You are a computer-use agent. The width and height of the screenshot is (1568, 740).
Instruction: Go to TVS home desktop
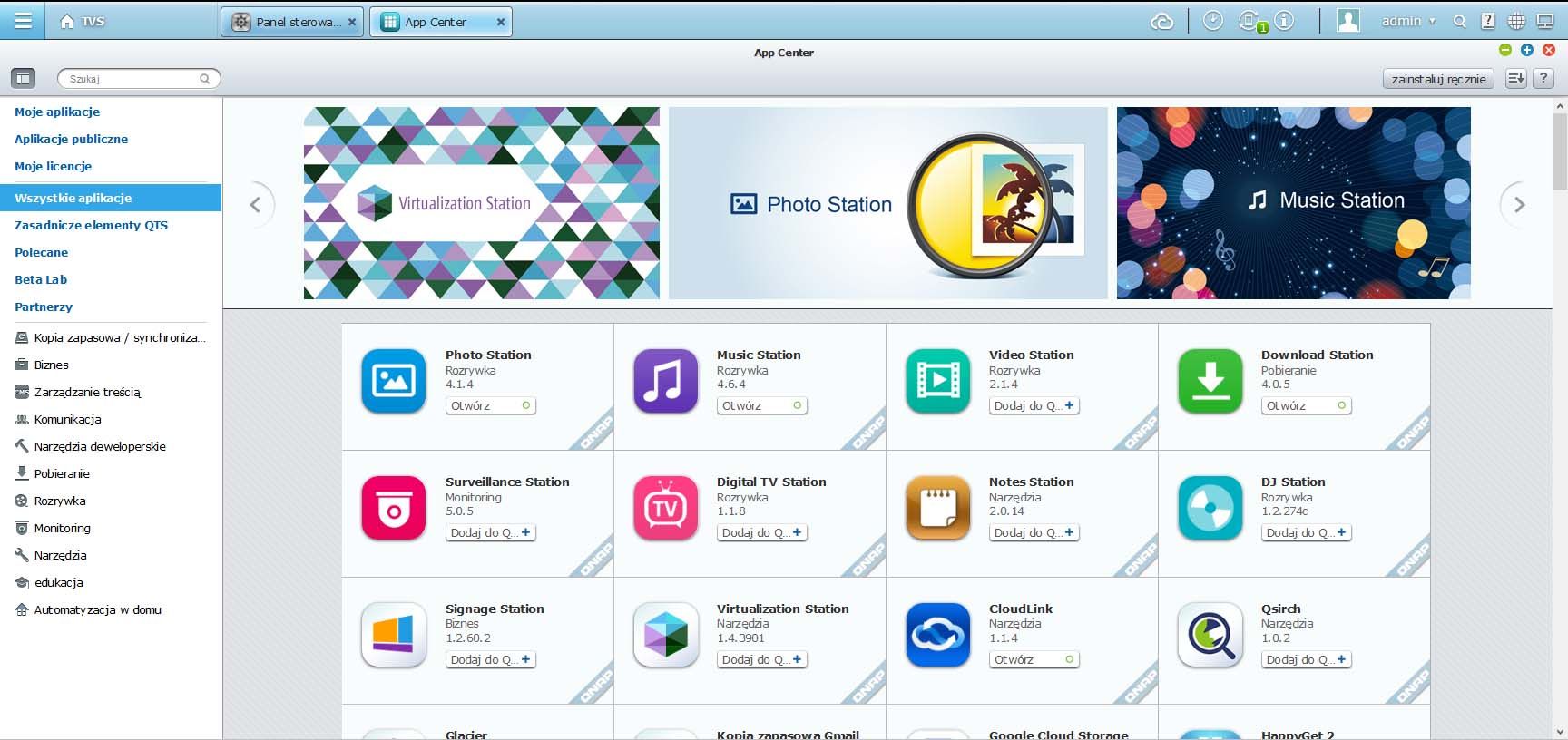[82, 21]
